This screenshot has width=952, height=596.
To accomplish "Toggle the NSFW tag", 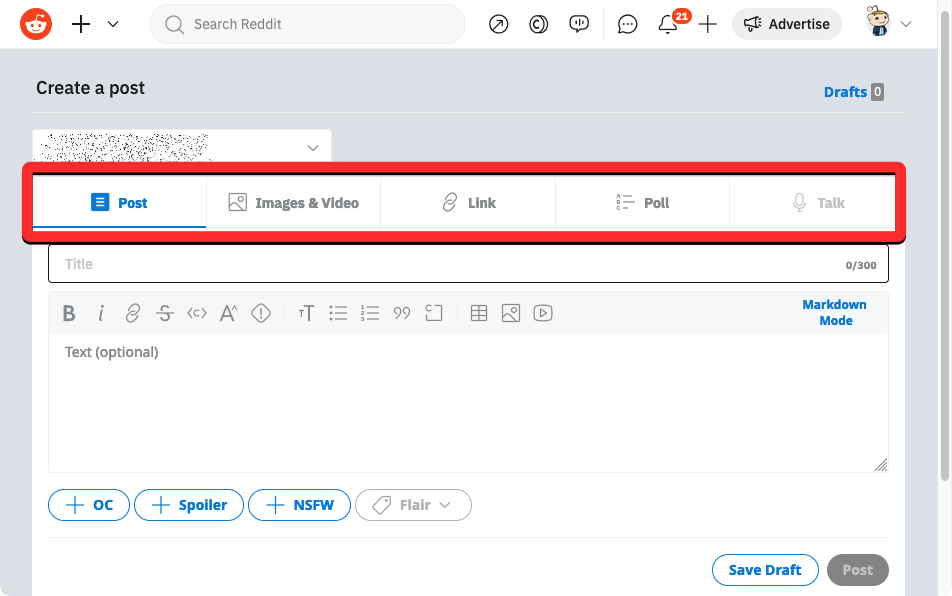I will pyautogui.click(x=299, y=505).
